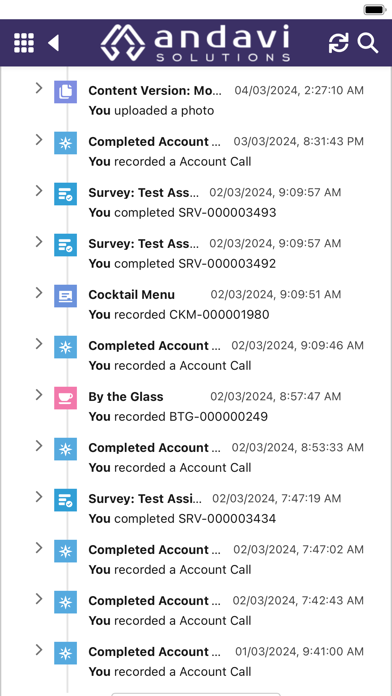Open 'Completed Account' title at 7:42:43 AM
Image resolution: width=392 pixels, height=696 pixels.
(154, 601)
